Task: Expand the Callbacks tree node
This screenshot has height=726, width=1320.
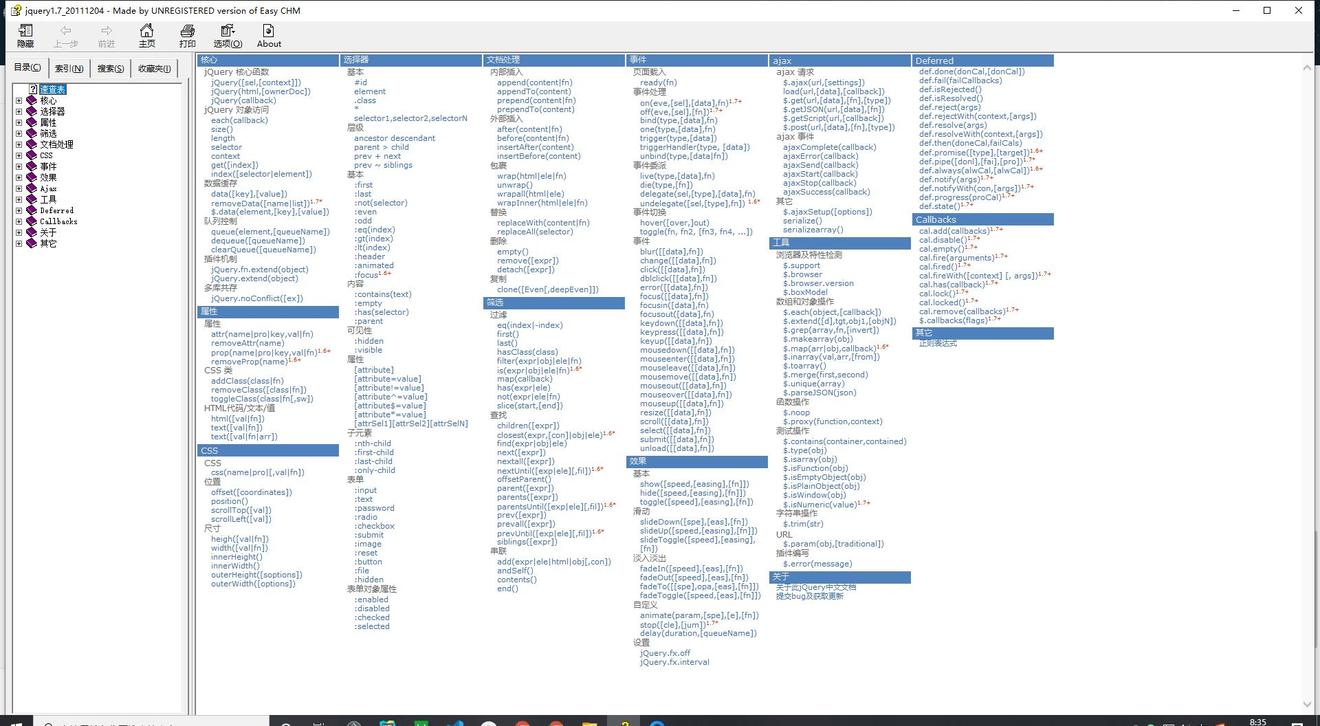Action: coord(18,221)
